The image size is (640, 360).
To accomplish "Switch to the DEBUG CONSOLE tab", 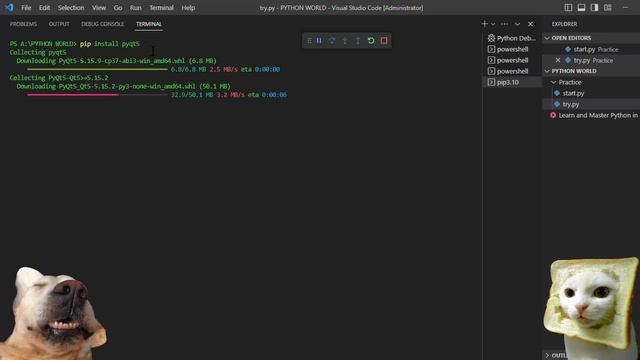I will coord(102,24).
